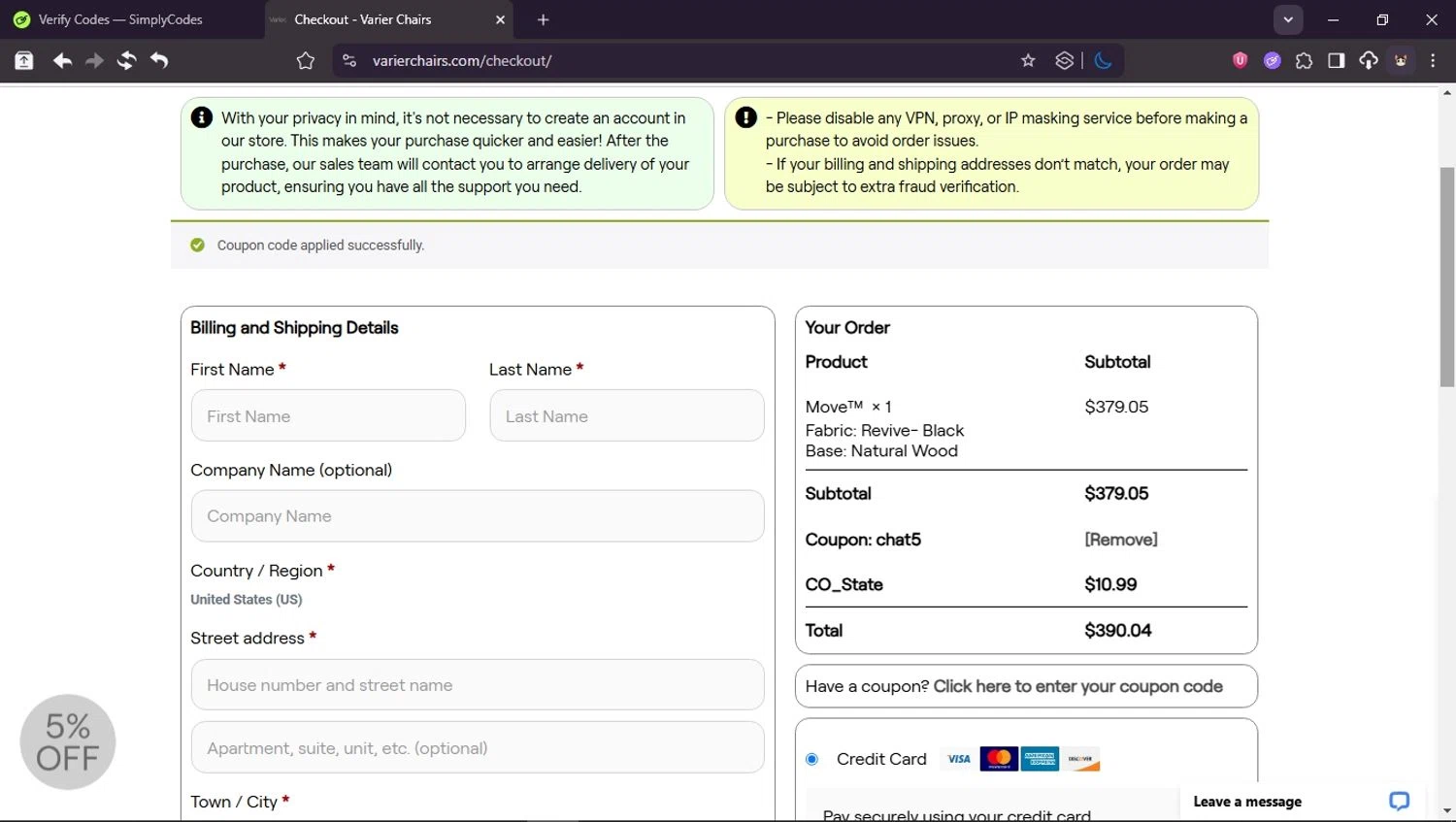Click the star icon left of address bar

pyautogui.click(x=306, y=61)
